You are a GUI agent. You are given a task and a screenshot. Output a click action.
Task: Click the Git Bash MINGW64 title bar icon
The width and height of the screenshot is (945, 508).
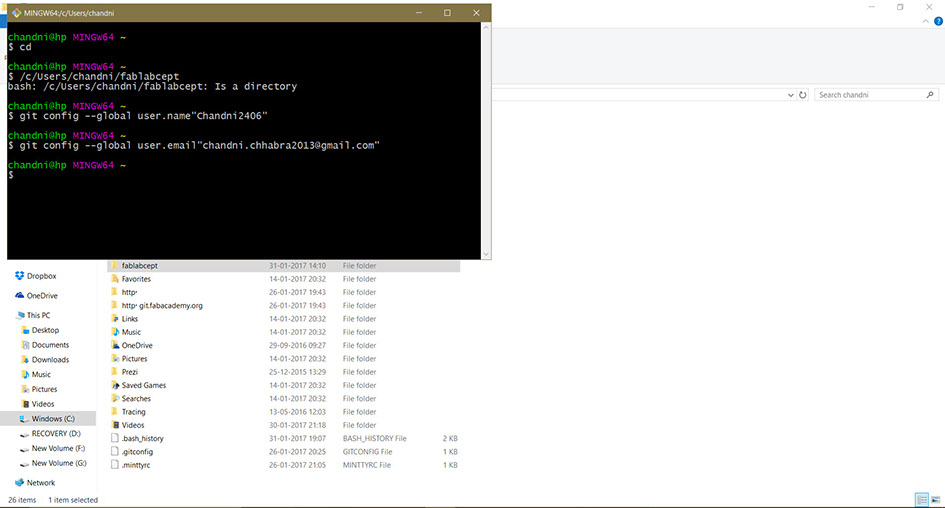tap(16, 13)
